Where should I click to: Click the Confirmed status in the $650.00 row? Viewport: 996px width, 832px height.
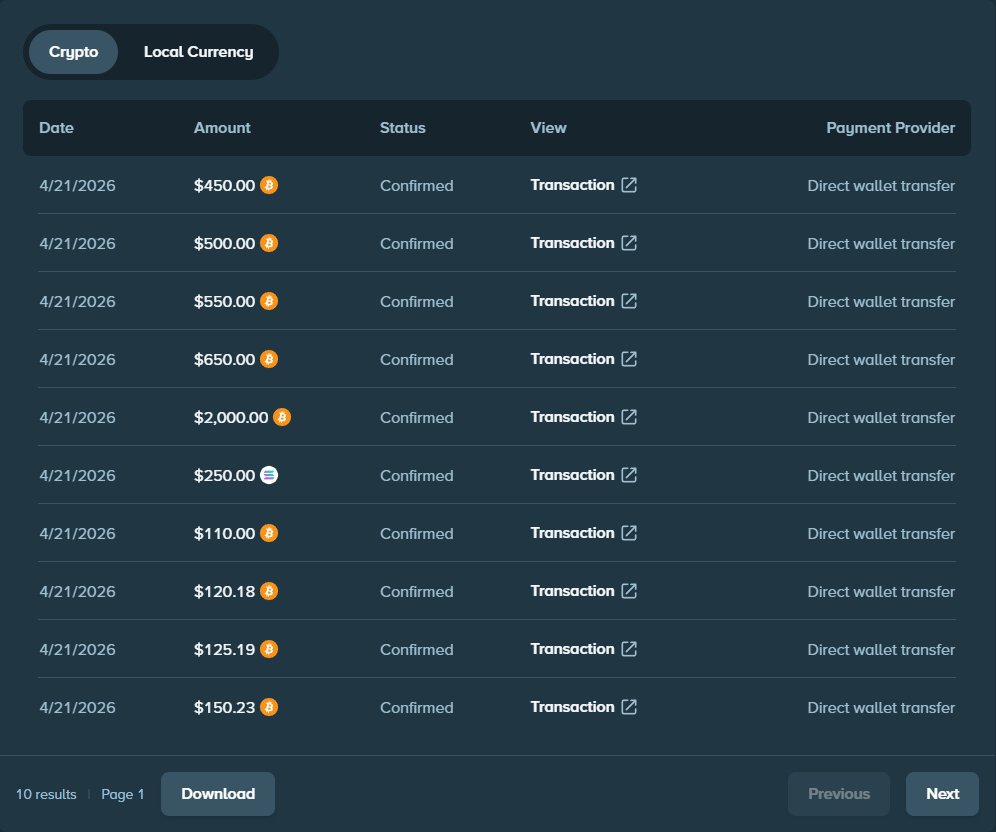(x=417, y=359)
